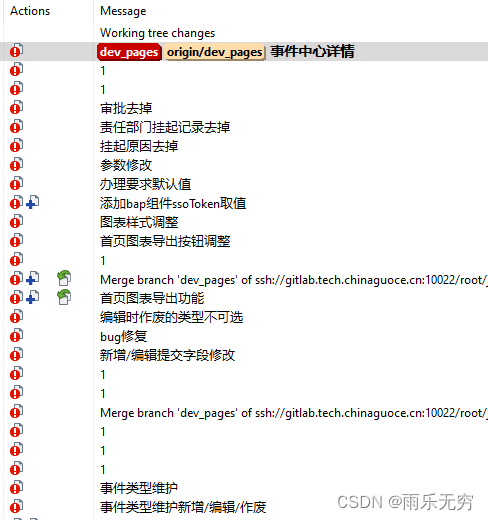Click modified icon on '办理要求默认值' row

[16, 184]
